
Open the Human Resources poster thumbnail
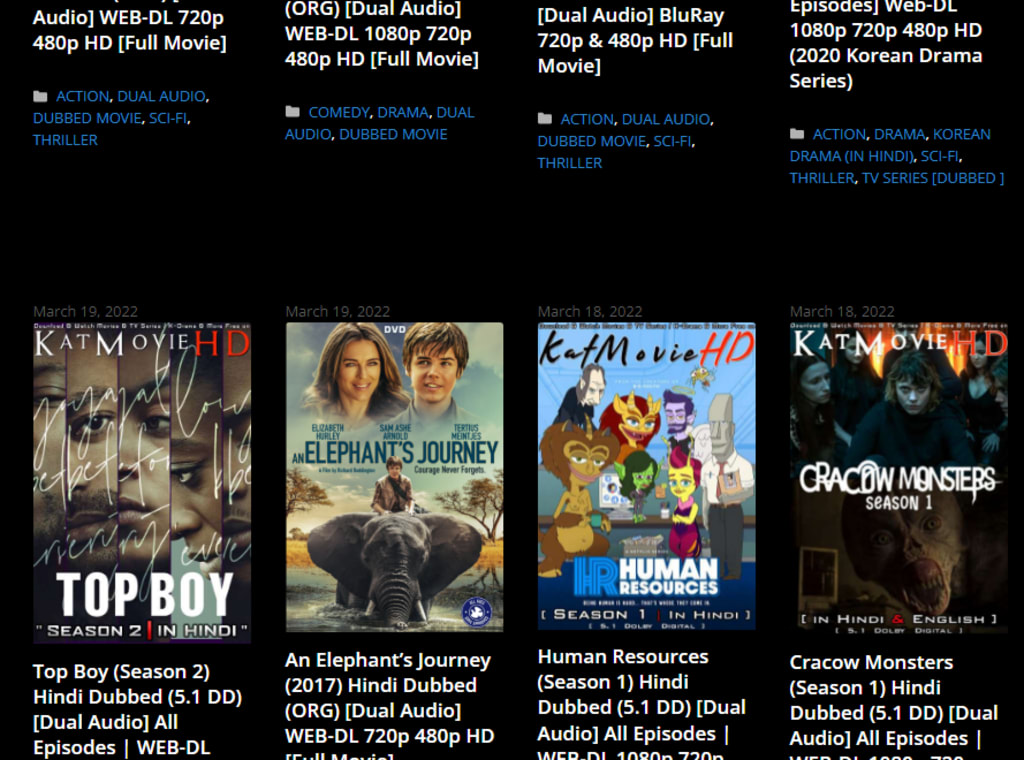647,476
